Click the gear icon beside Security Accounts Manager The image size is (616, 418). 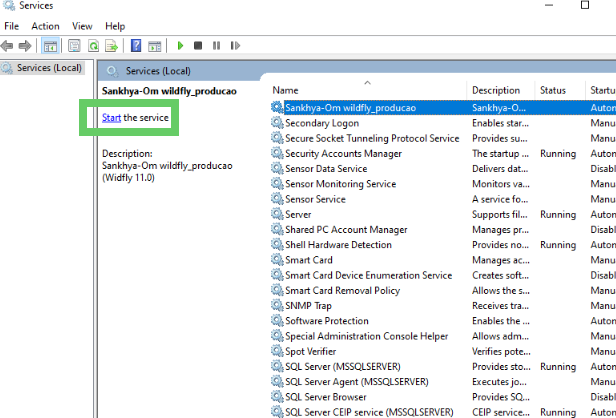click(277, 153)
